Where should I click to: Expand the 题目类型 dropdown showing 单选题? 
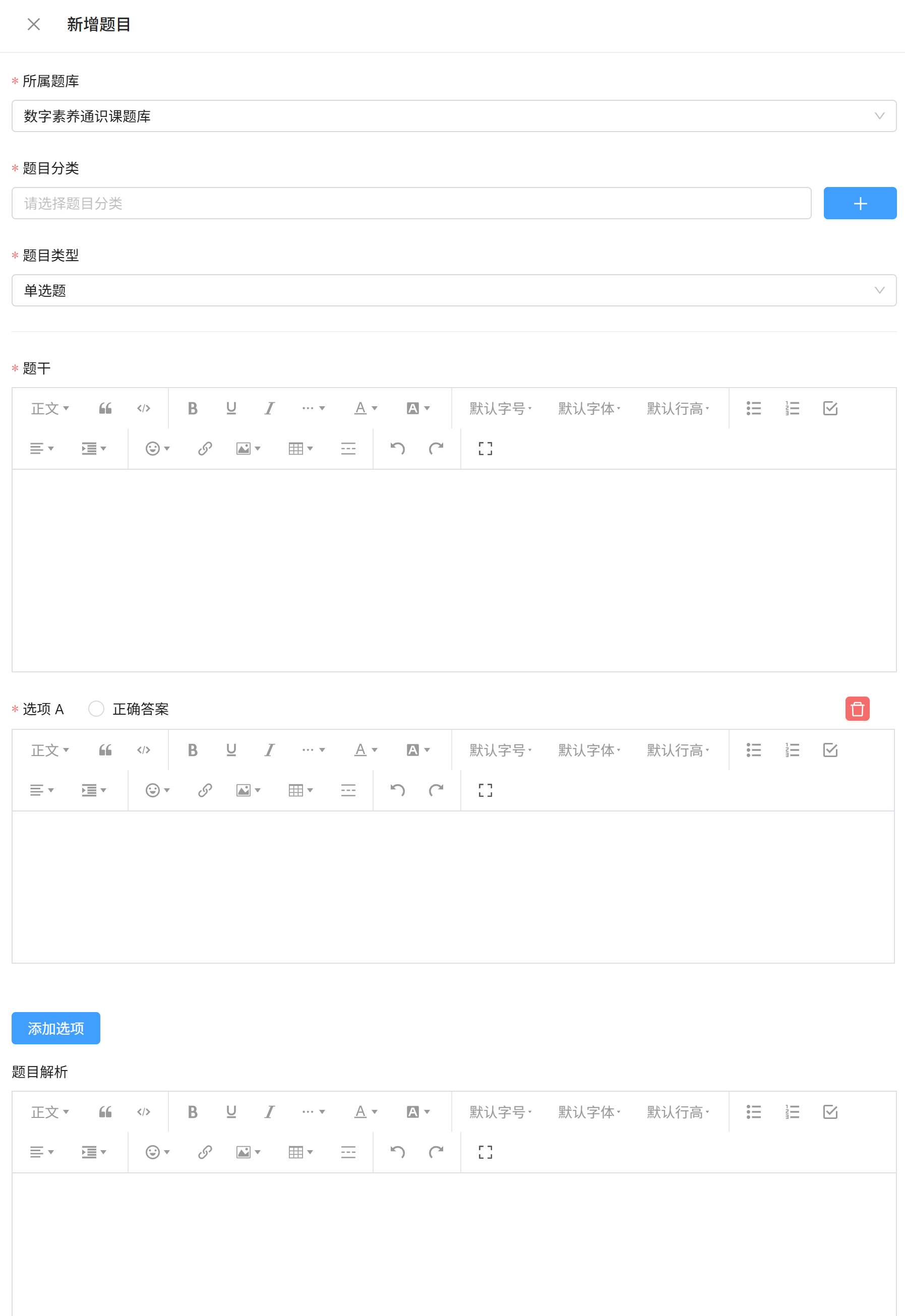tap(453, 291)
